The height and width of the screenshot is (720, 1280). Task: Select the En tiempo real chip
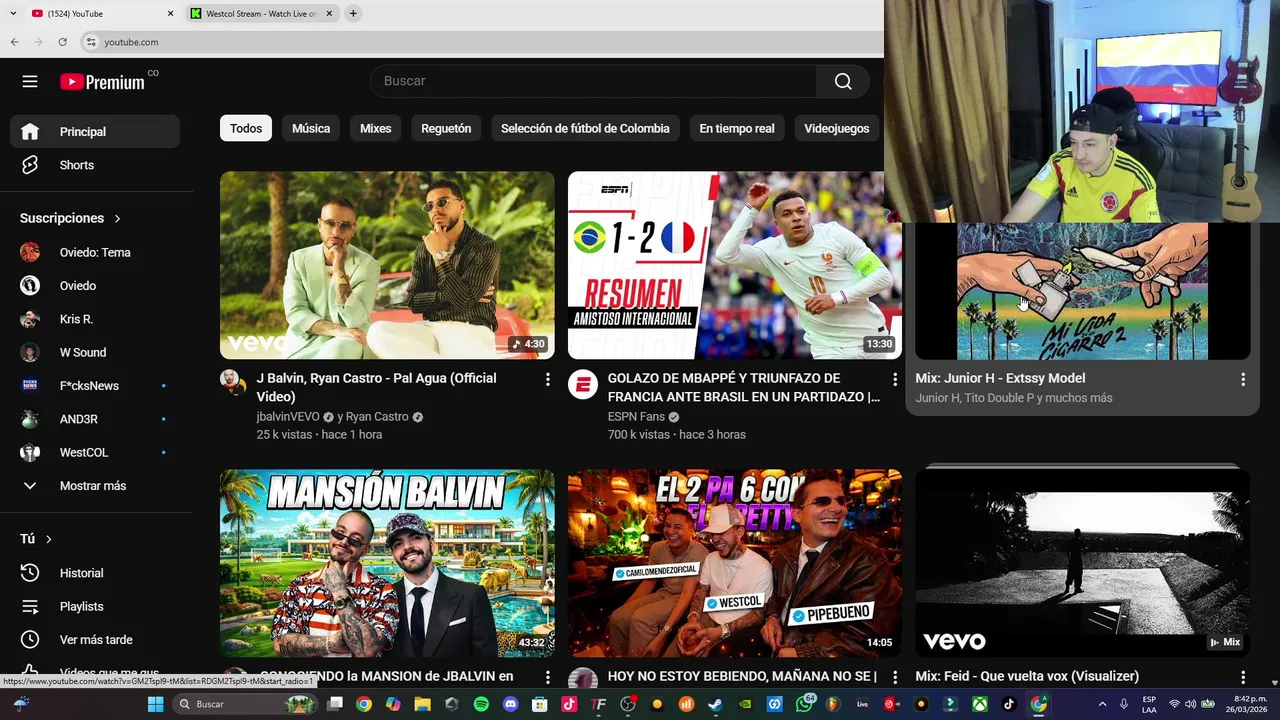[737, 128]
